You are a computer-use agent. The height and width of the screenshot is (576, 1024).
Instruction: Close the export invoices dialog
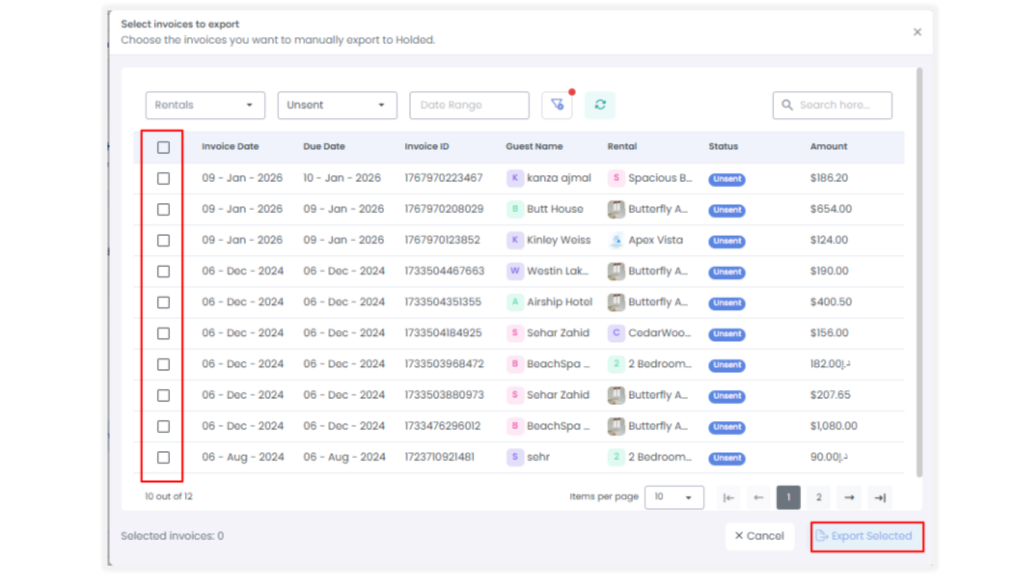918,32
